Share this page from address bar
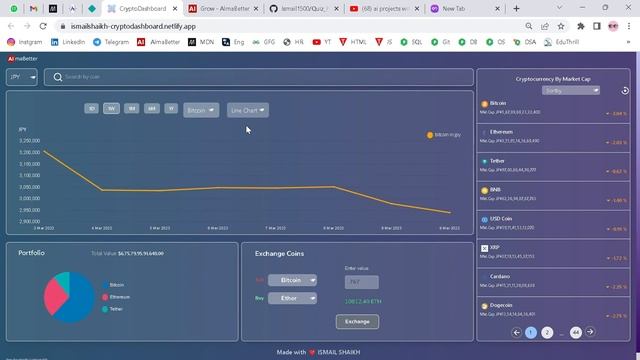Image resolution: width=640 pixels, height=360 pixels. point(545,26)
